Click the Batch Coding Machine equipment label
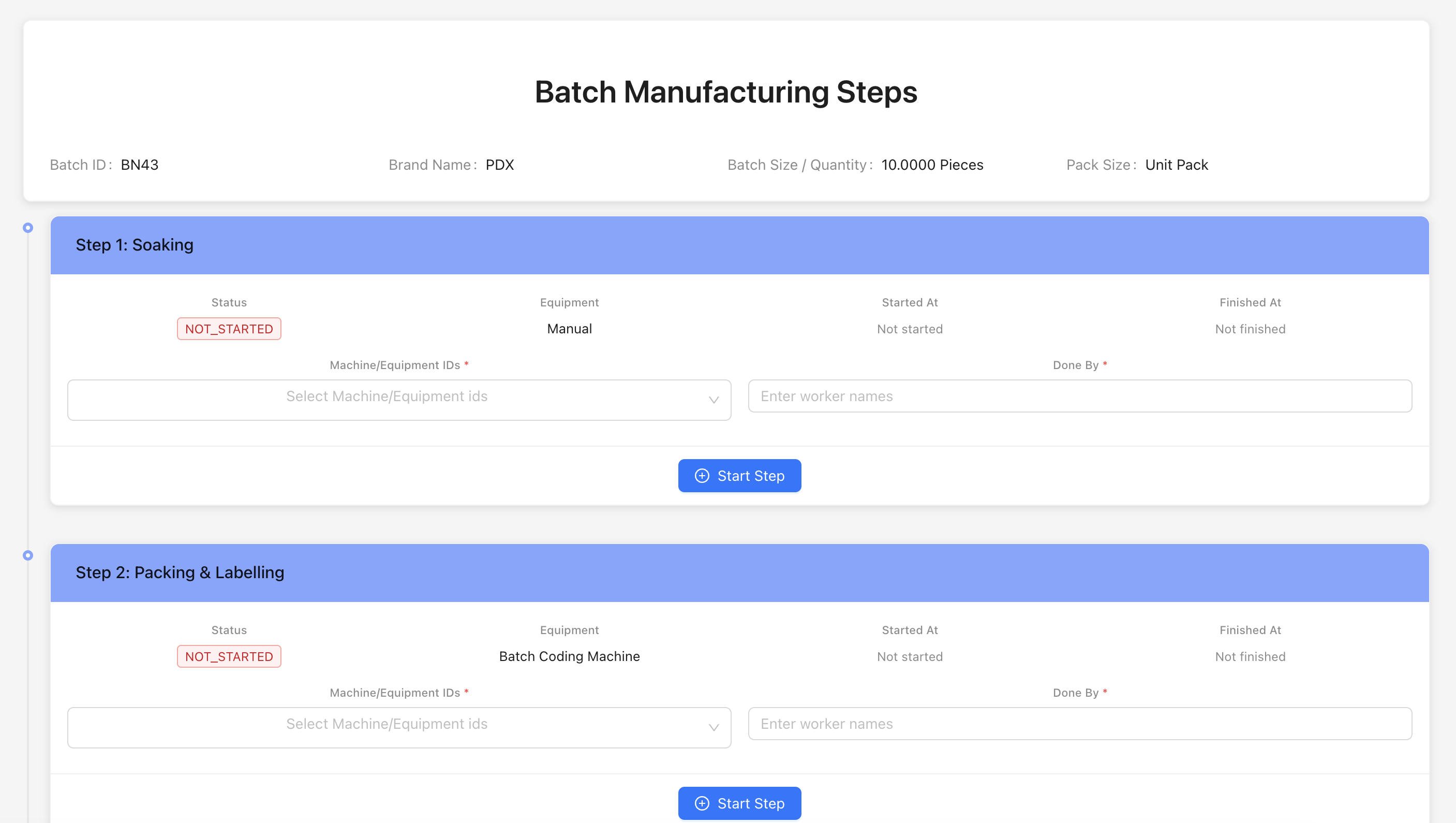Screen dimensions: 1456x823 [x=569, y=656]
